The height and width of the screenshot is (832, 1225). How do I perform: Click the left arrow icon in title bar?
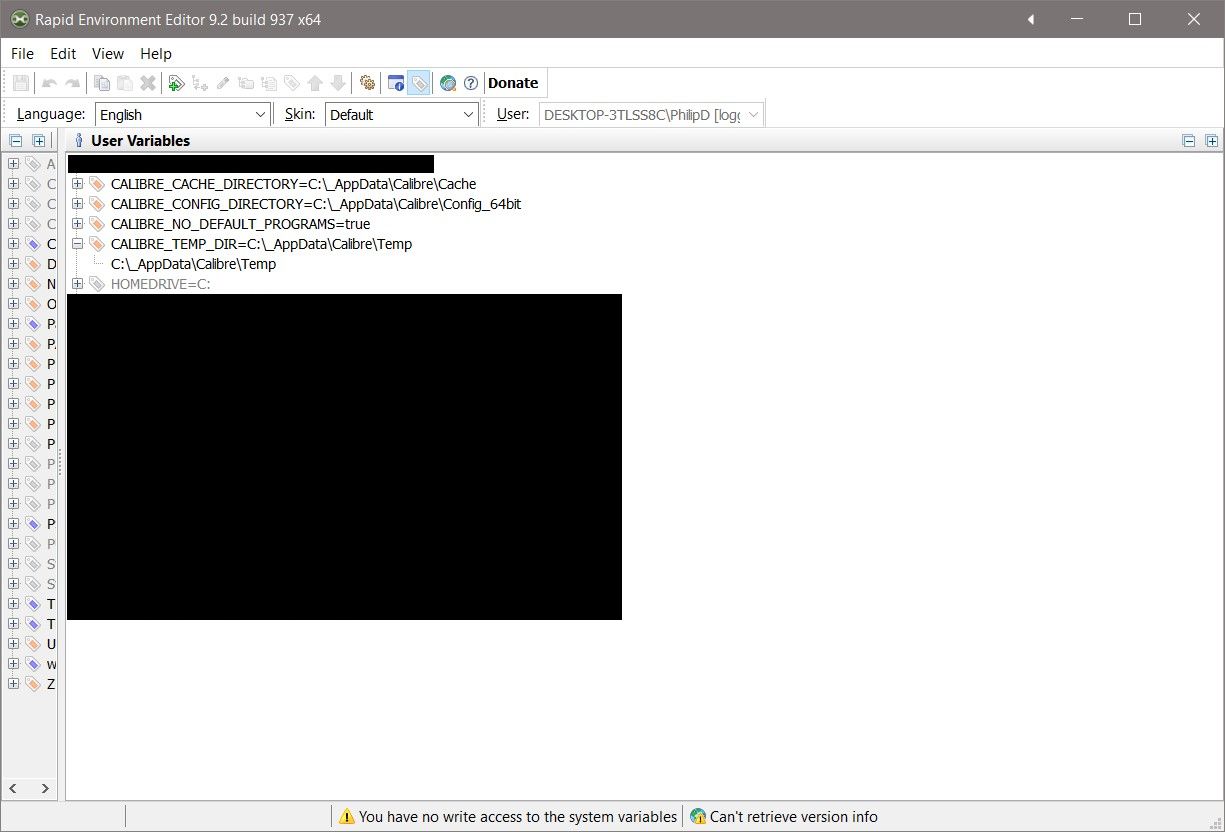pos(1030,19)
